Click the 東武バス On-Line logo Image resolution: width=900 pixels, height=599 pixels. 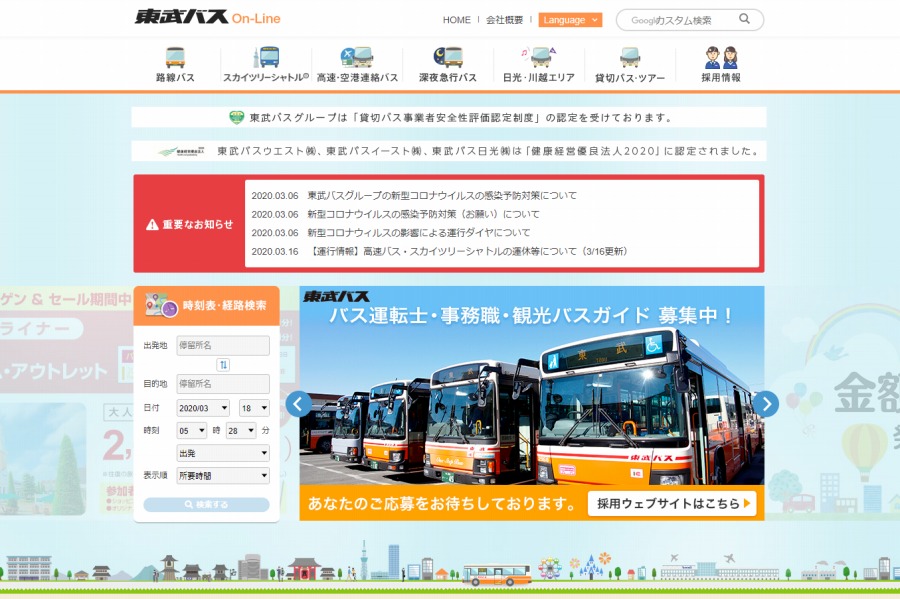[x=207, y=17]
